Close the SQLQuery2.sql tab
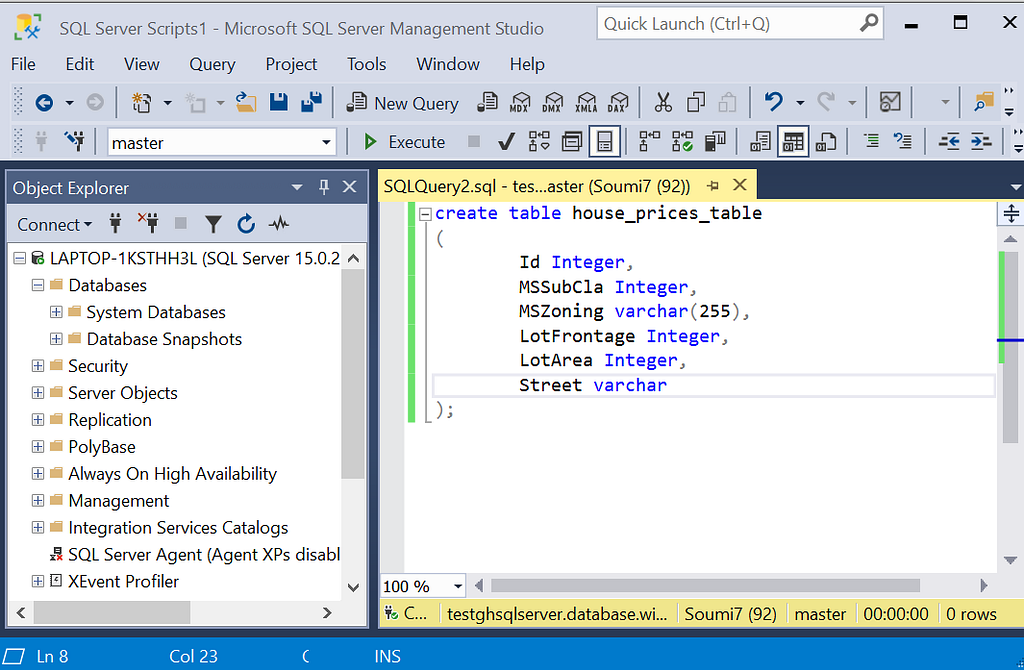 (x=739, y=185)
